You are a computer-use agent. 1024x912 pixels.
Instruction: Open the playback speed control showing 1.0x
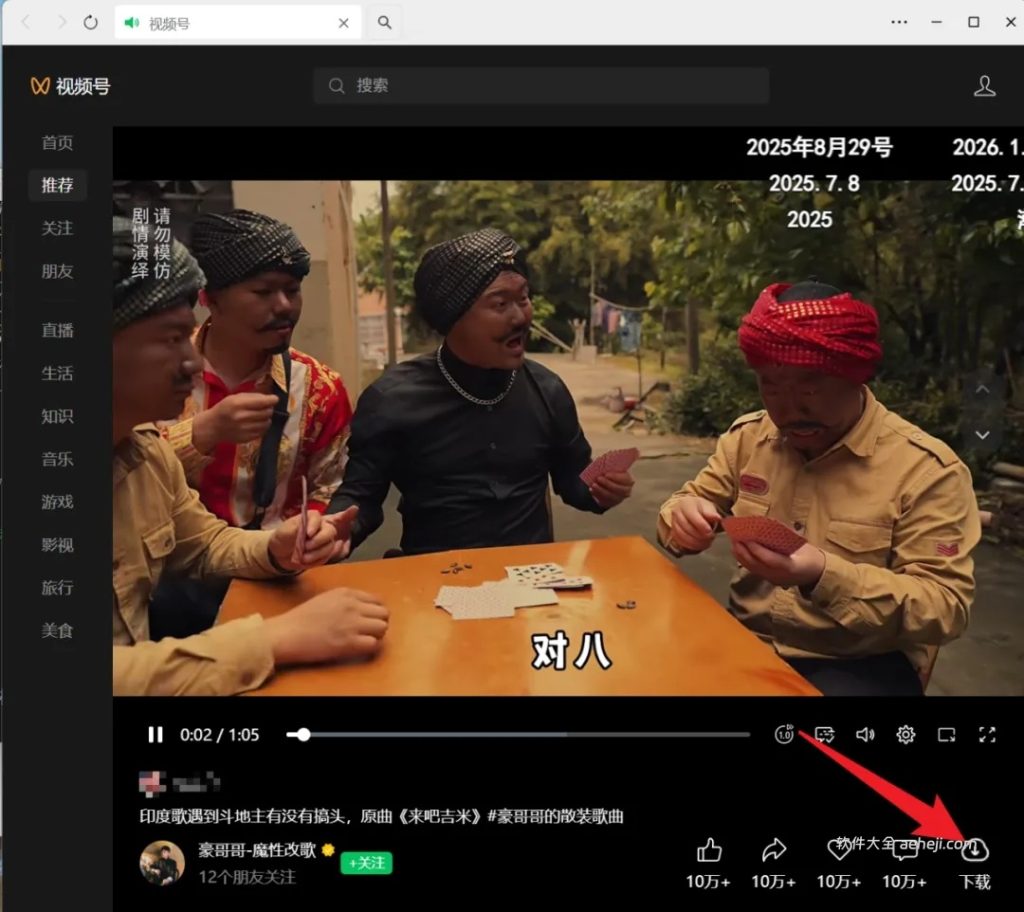(x=784, y=734)
